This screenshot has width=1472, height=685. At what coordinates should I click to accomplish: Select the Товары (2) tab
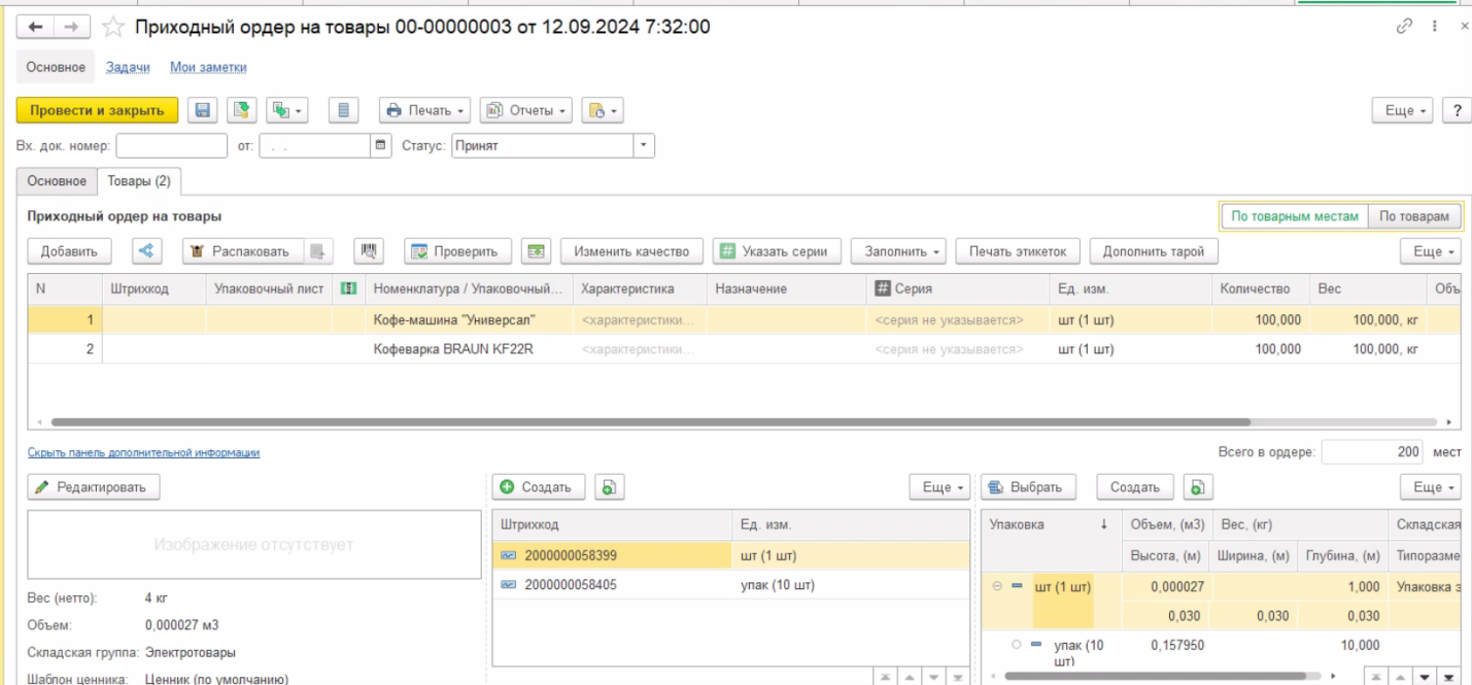point(139,181)
